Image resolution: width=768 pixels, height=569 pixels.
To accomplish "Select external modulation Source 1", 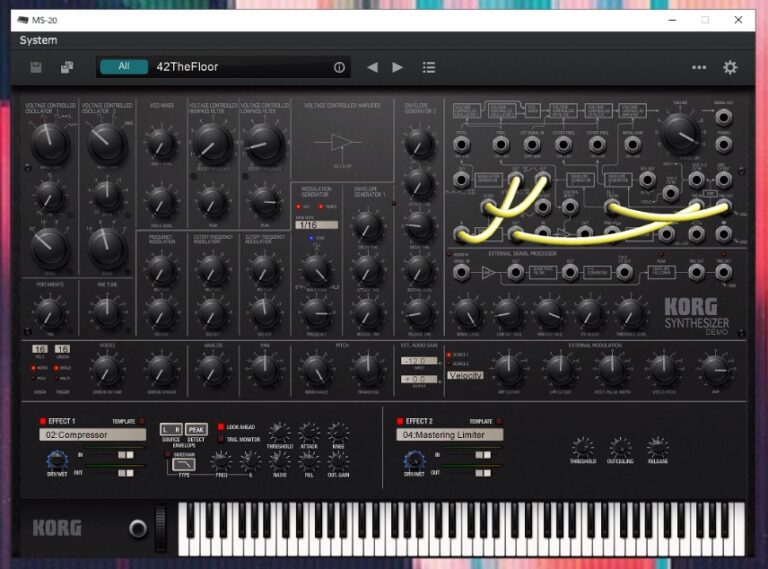I will [449, 355].
